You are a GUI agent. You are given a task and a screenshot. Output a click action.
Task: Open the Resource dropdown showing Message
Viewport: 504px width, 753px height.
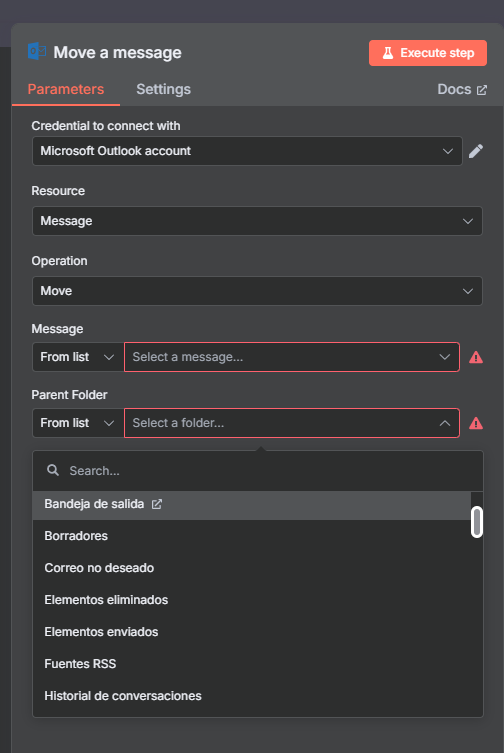[257, 221]
